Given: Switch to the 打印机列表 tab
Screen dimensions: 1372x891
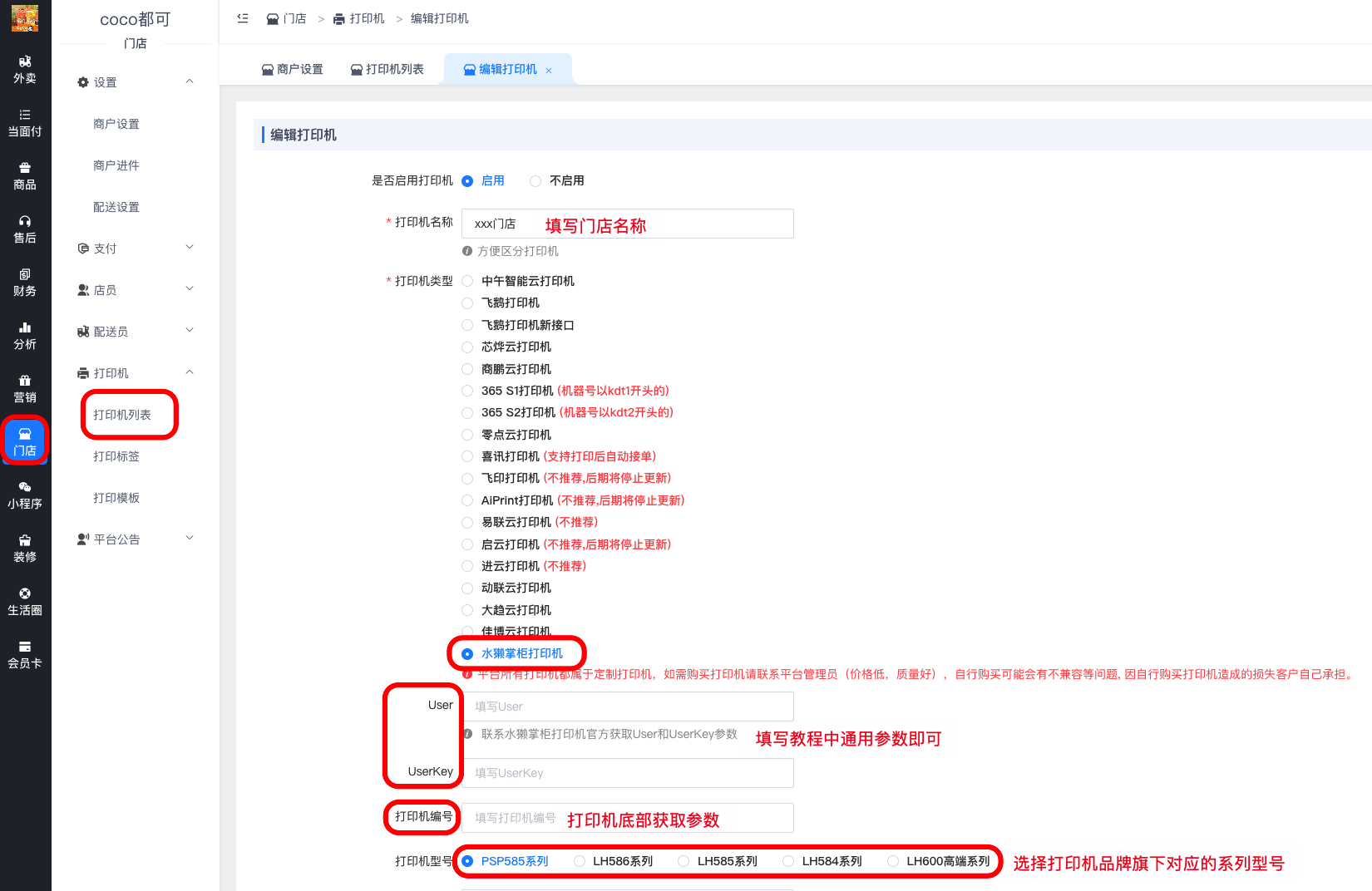Looking at the screenshot, I should (387, 69).
